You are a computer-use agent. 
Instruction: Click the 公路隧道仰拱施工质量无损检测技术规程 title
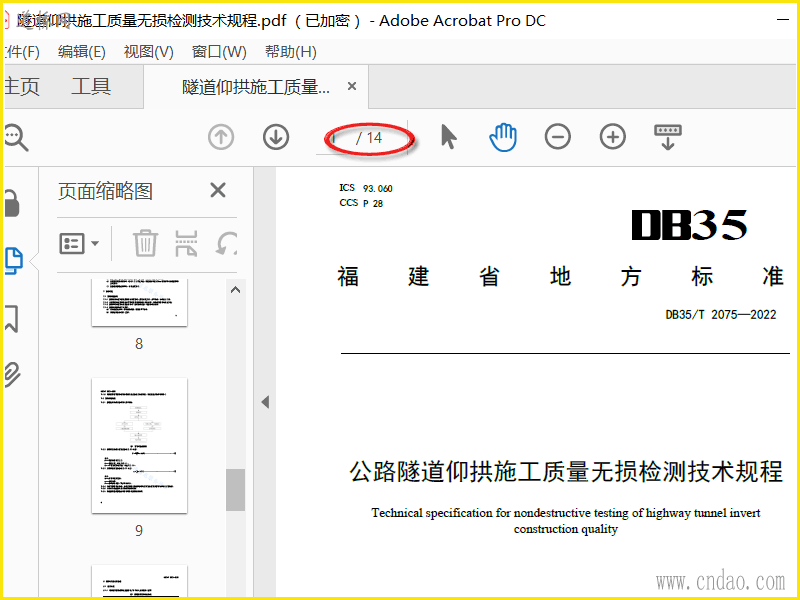coord(565,471)
